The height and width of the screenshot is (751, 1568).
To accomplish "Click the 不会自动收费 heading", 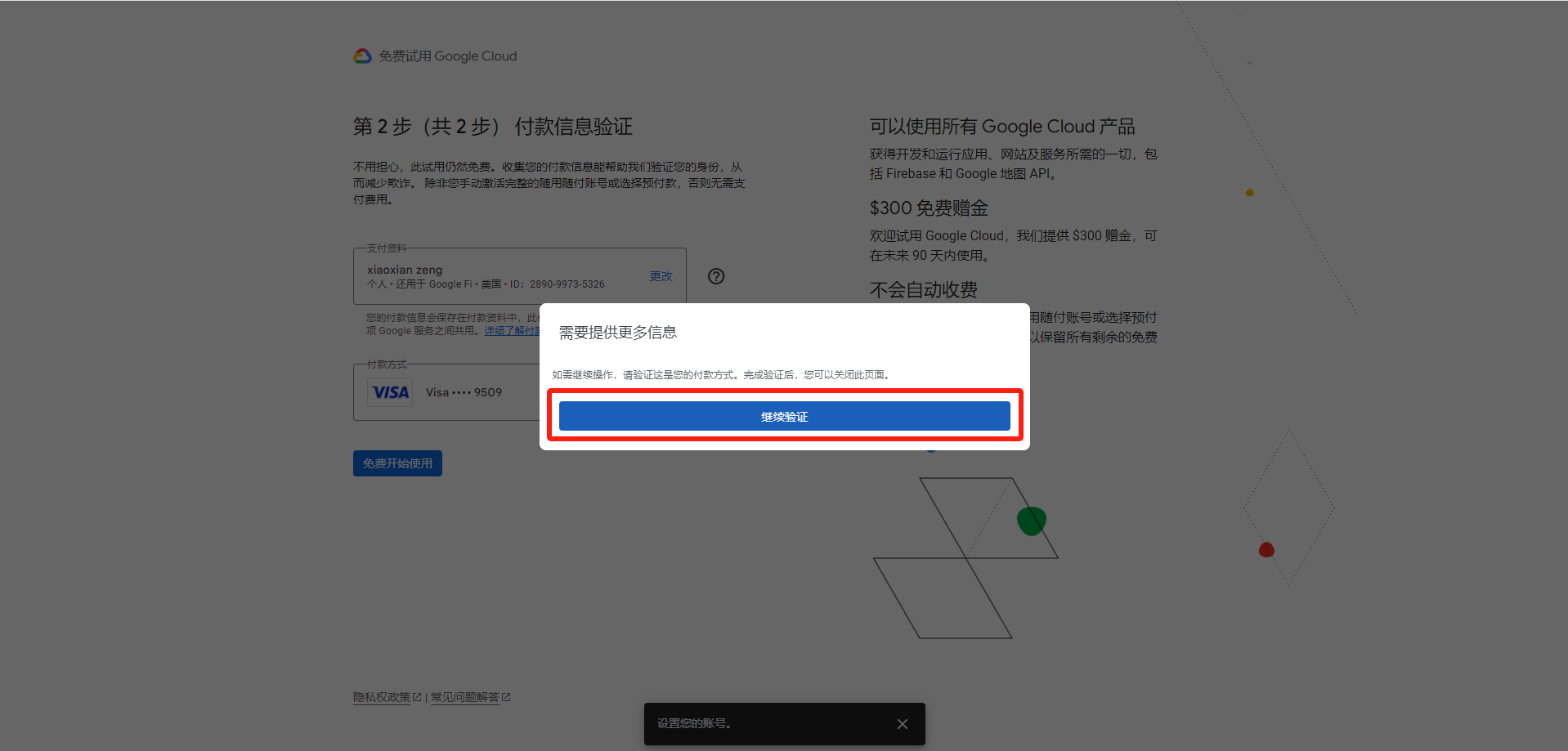I will coord(924,290).
